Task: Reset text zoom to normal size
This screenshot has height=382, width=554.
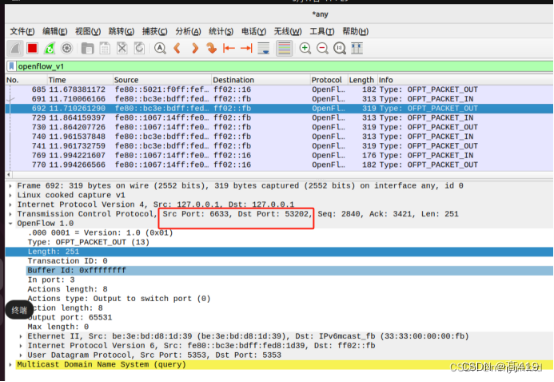Action: click(340, 48)
